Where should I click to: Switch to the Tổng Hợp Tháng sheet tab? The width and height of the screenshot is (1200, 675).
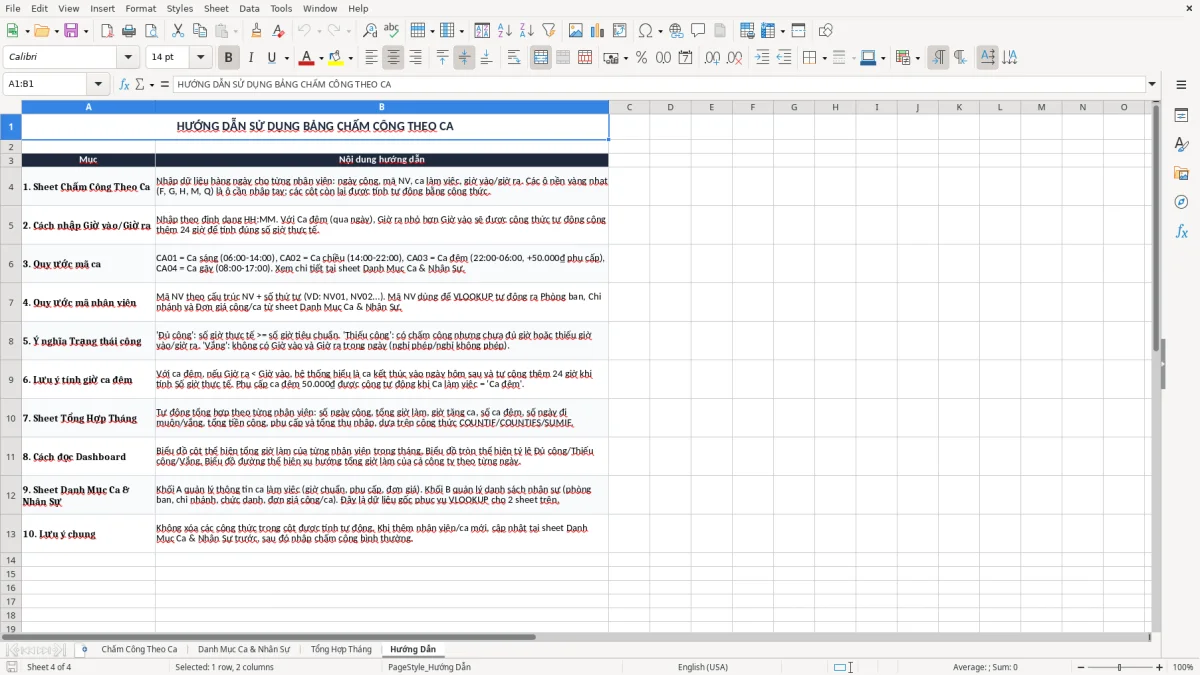pos(341,649)
